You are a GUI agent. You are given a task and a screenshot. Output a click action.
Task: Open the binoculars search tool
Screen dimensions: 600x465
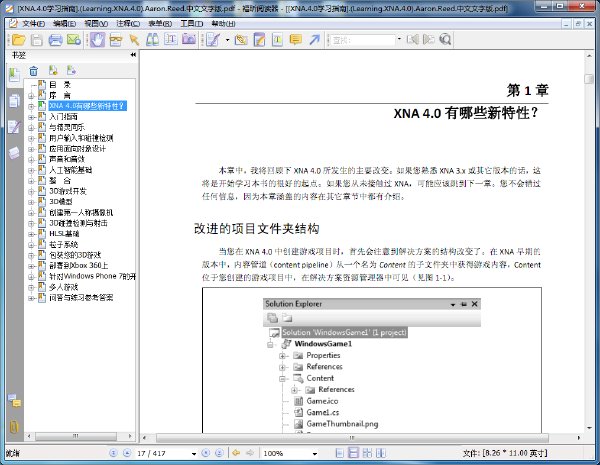[x=152, y=39]
